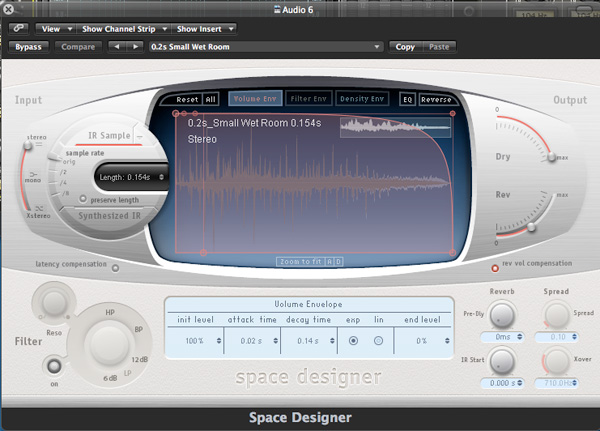The image size is (600, 431).
Task: Open the EQ view
Action: [408, 100]
